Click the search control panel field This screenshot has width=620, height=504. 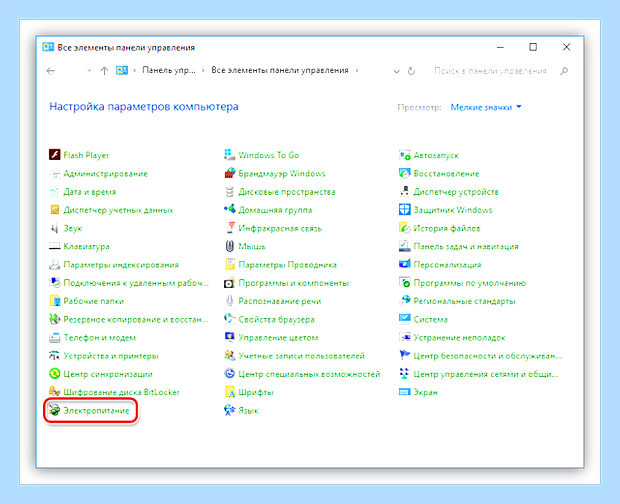click(490, 71)
